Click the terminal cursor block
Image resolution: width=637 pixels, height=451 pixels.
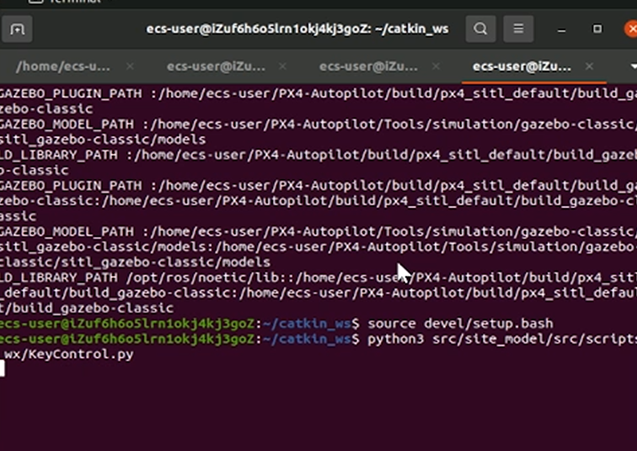(2, 369)
